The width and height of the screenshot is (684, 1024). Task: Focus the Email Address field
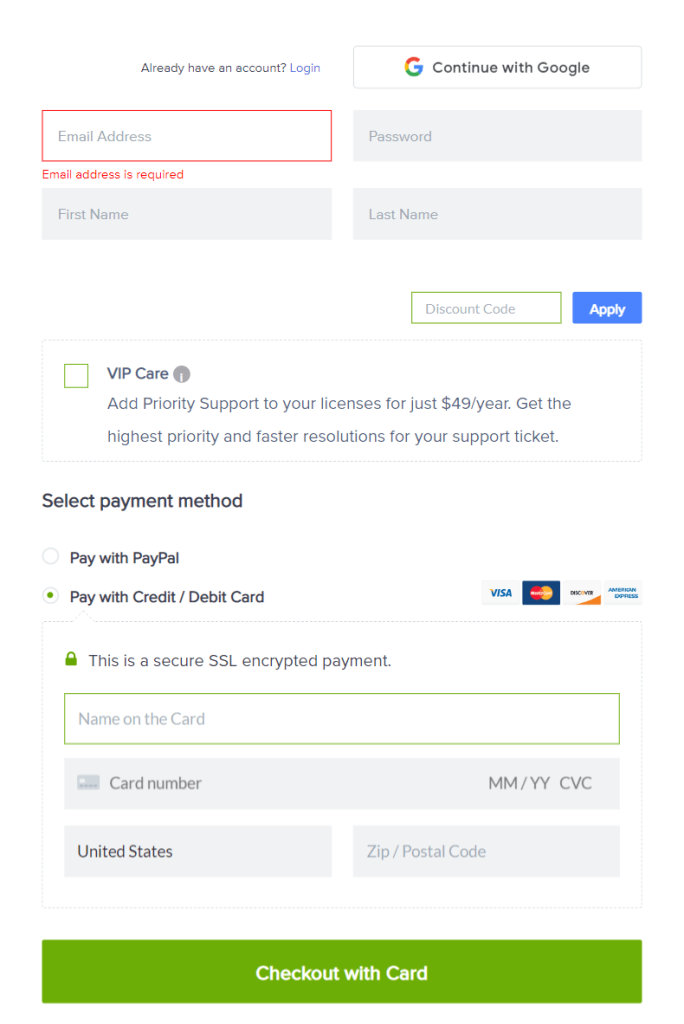[x=187, y=136]
